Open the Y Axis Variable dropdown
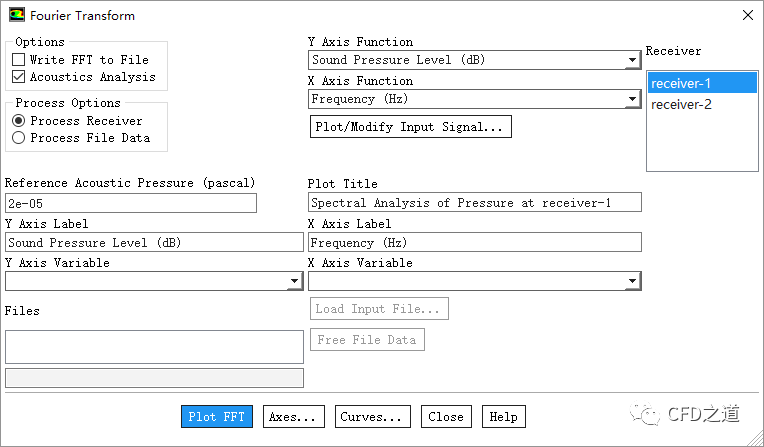 pos(294,282)
